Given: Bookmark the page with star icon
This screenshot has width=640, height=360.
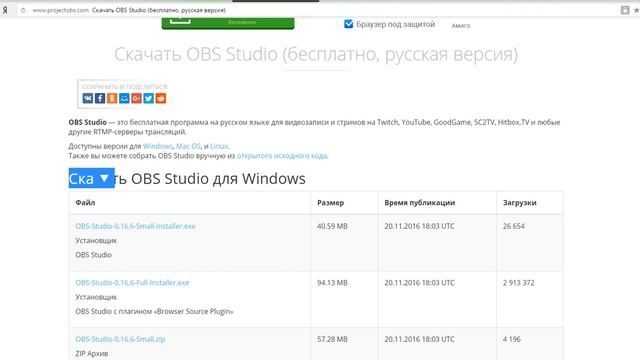Looking at the screenshot, I should (x=636, y=10).
